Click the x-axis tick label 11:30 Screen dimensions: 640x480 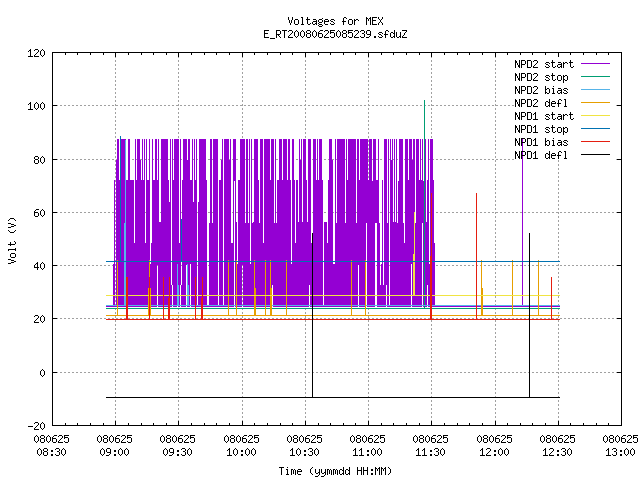click(431, 452)
